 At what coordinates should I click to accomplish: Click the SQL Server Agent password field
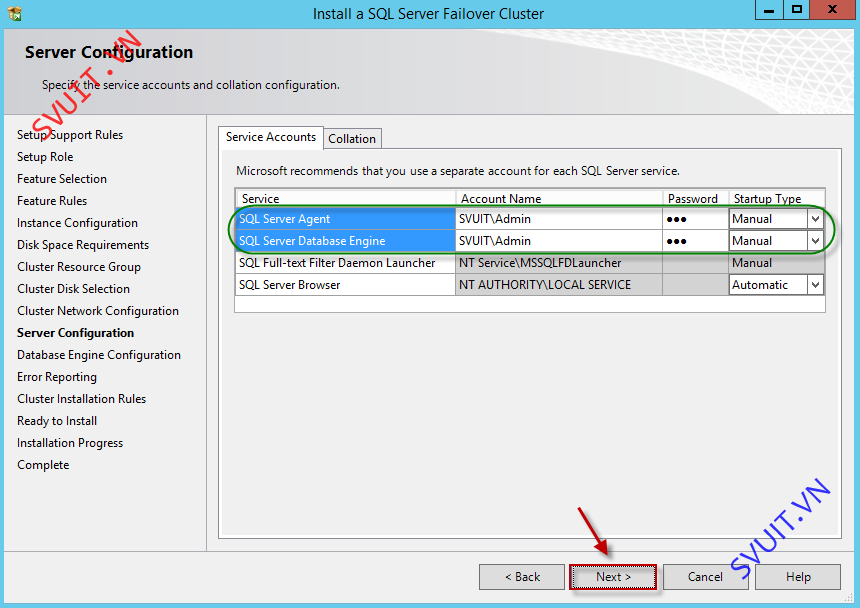695,219
